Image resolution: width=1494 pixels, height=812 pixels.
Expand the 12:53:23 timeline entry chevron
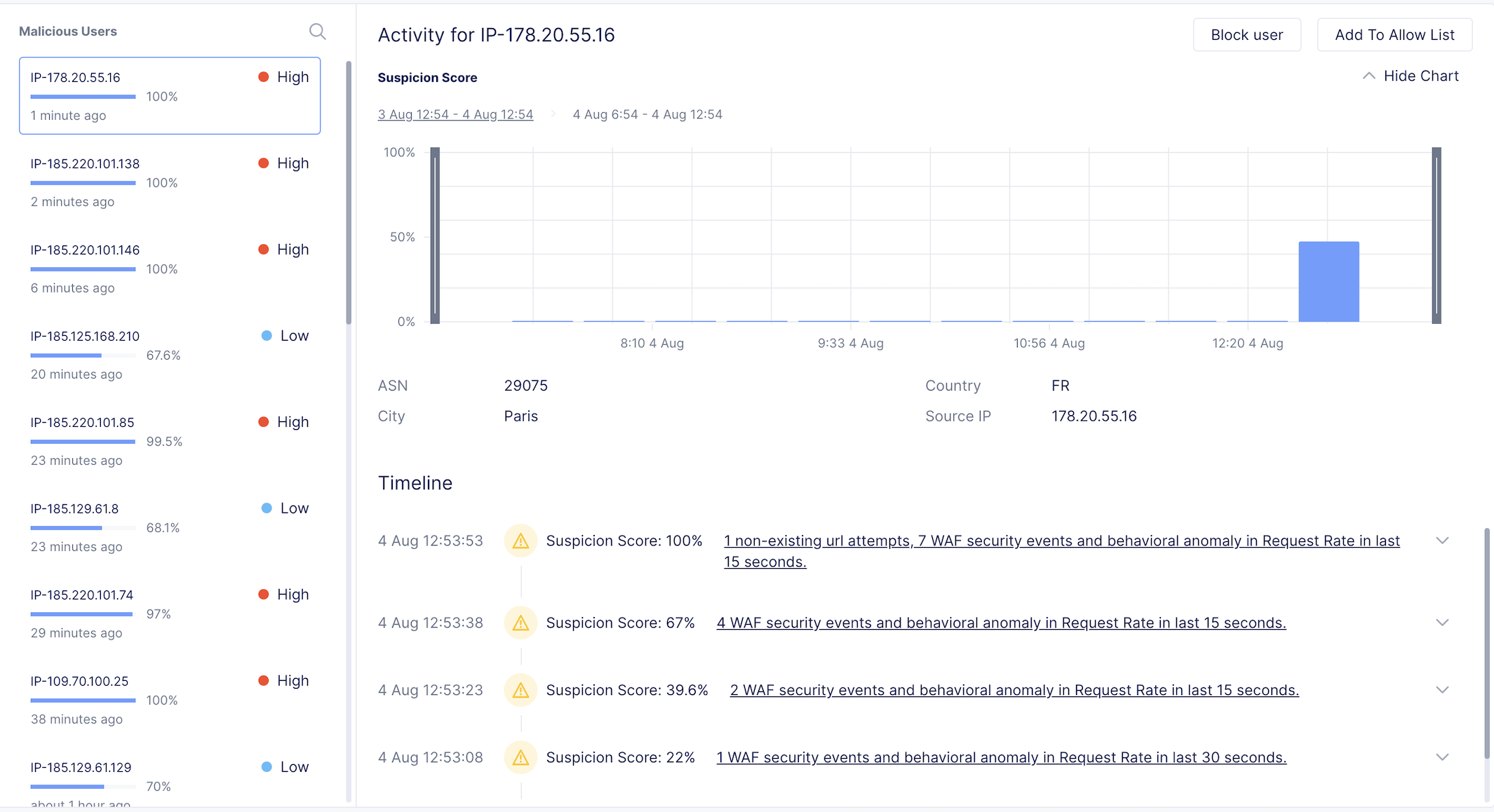click(x=1442, y=690)
